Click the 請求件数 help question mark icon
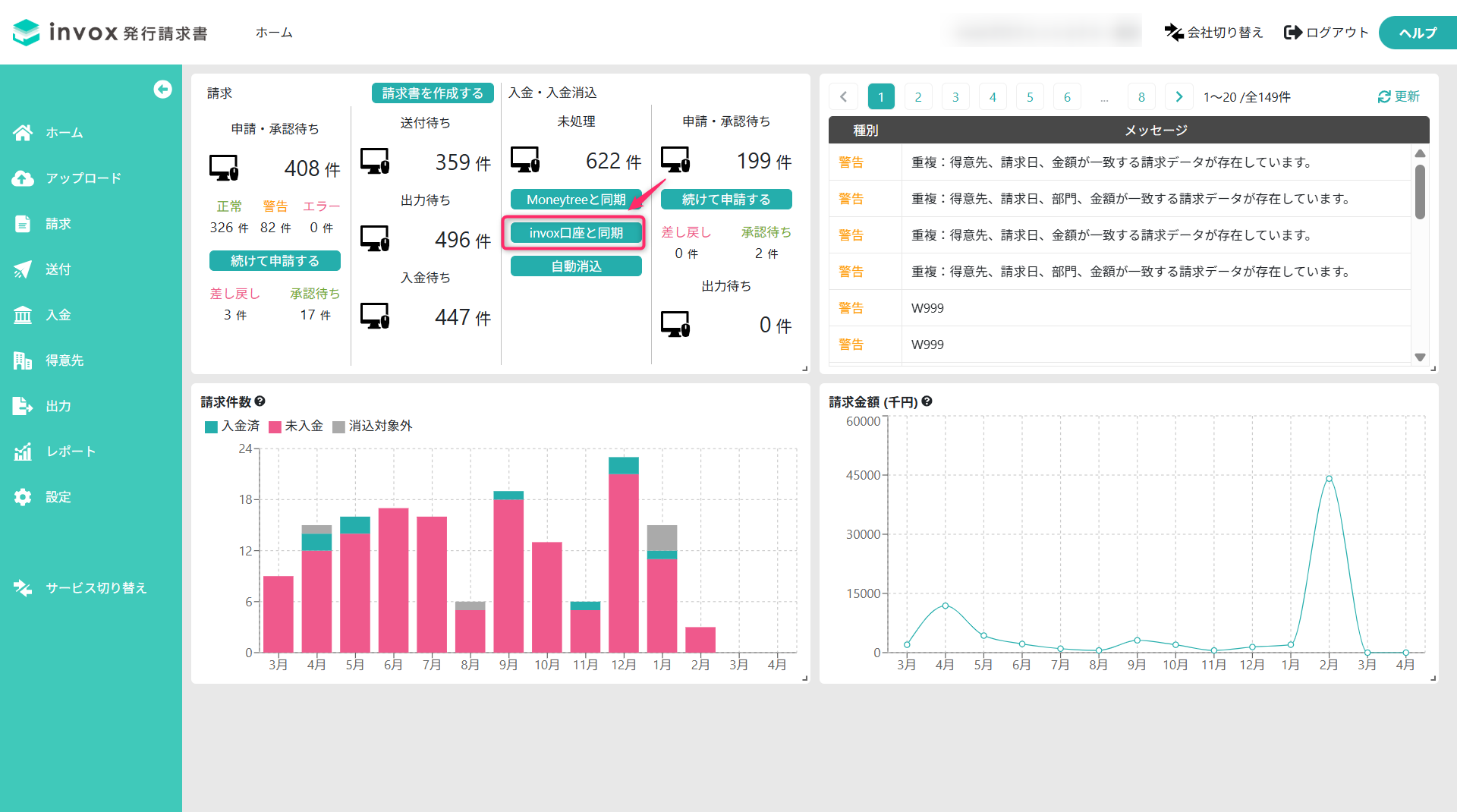1457x812 pixels. click(x=260, y=401)
